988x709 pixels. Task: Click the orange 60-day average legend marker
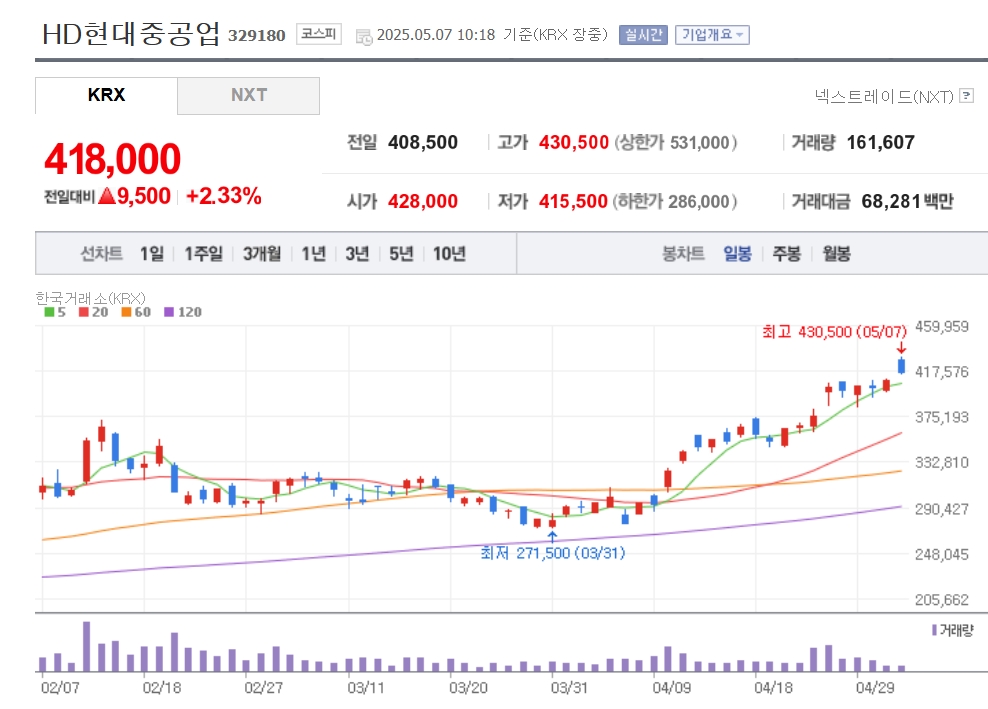click(126, 312)
